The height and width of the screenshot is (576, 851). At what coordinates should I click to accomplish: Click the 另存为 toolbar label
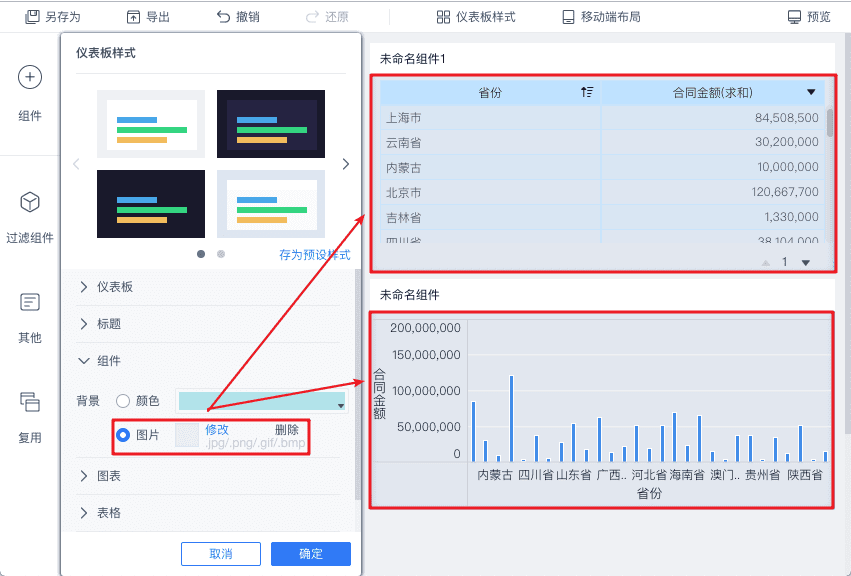[x=62, y=17]
